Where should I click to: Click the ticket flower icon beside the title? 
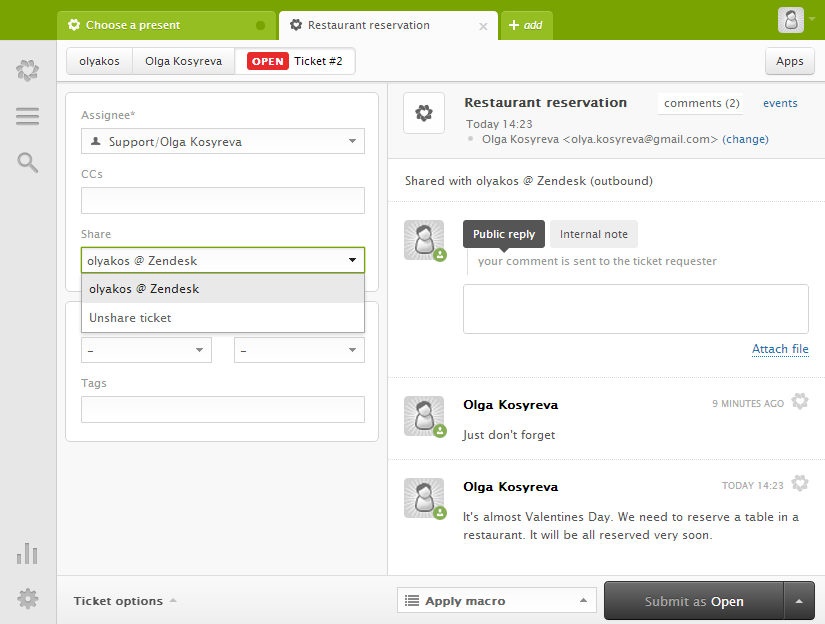[424, 113]
